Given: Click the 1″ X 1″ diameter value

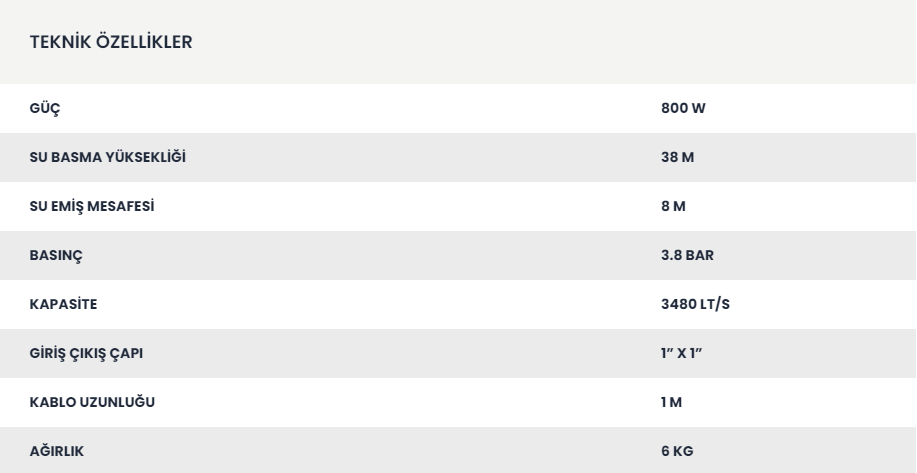Looking at the screenshot, I should [681, 353].
